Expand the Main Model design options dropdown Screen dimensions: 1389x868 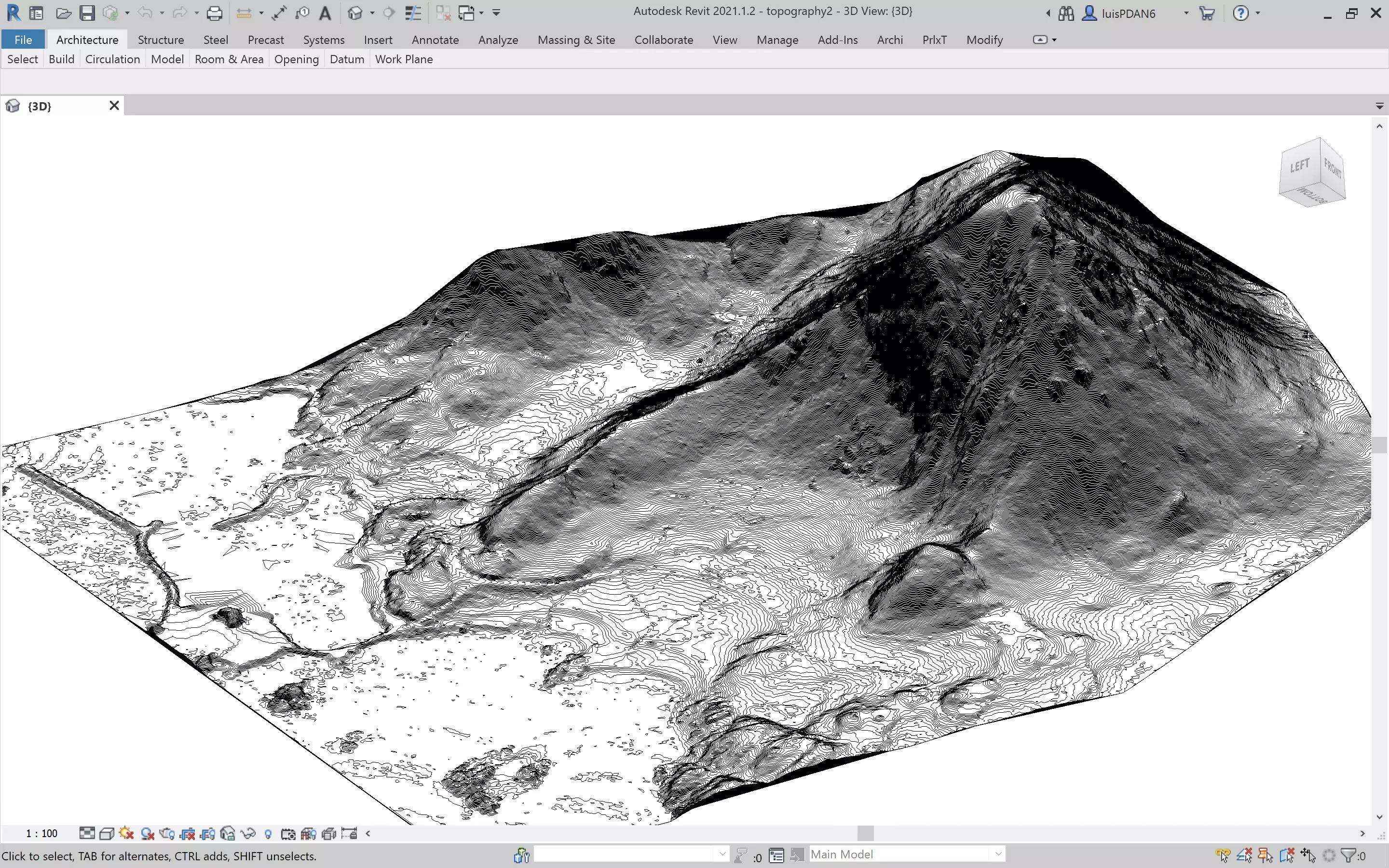click(x=998, y=854)
